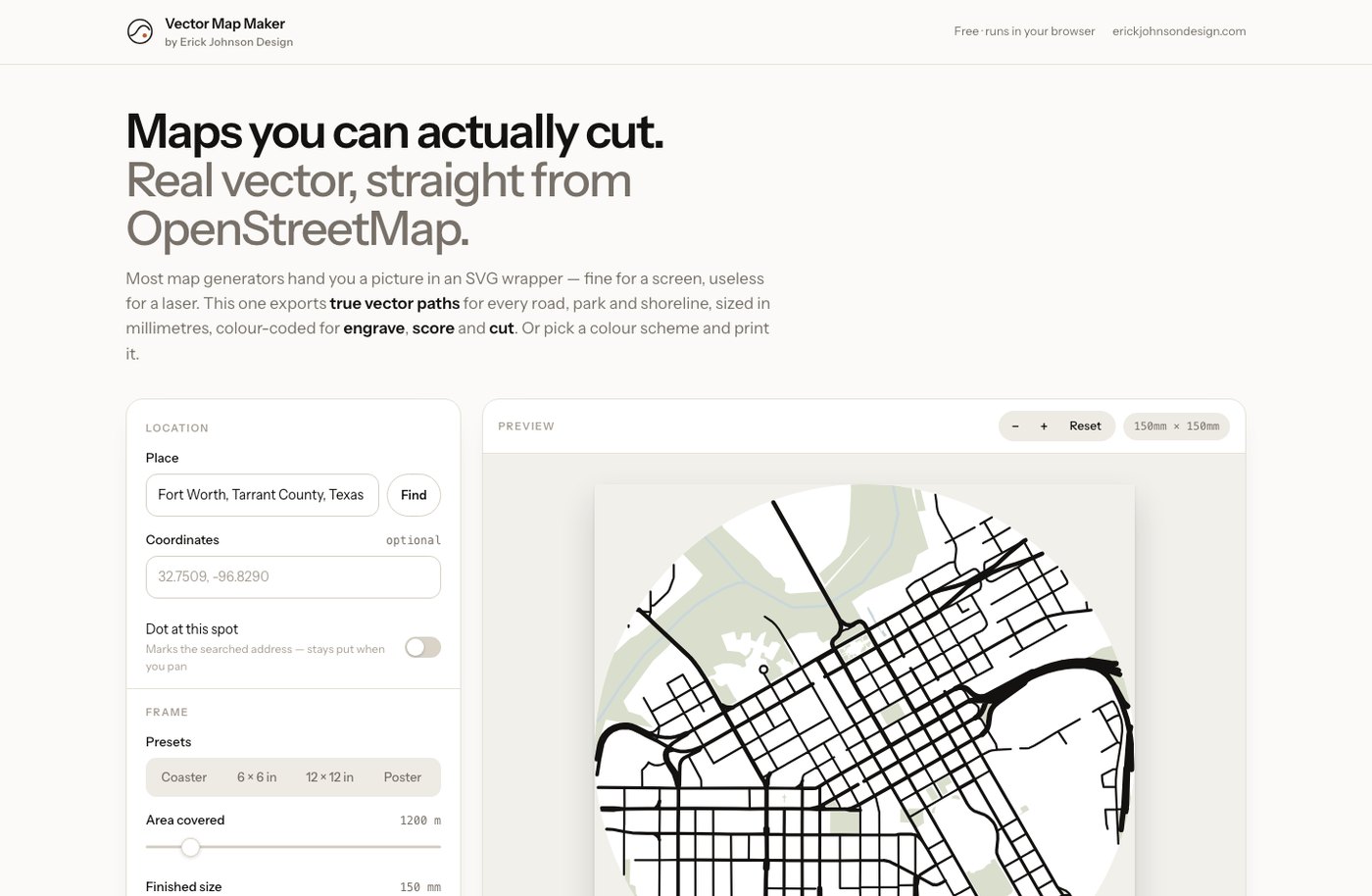Zoom in the preview with plus button
The image size is (1372, 896).
1044,426
